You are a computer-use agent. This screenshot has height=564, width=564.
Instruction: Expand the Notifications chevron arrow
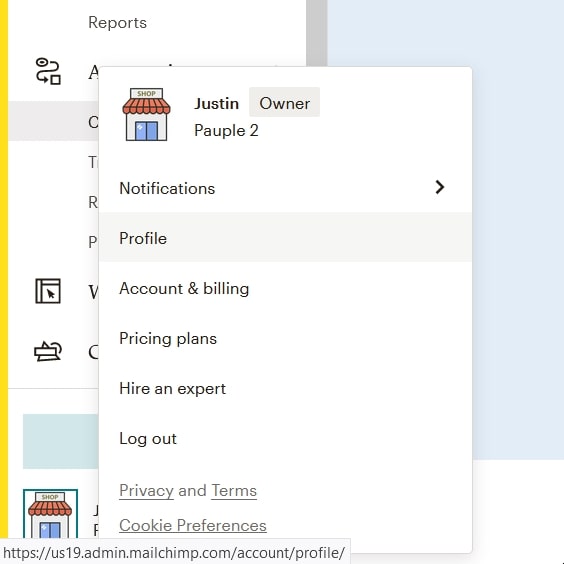(440, 187)
